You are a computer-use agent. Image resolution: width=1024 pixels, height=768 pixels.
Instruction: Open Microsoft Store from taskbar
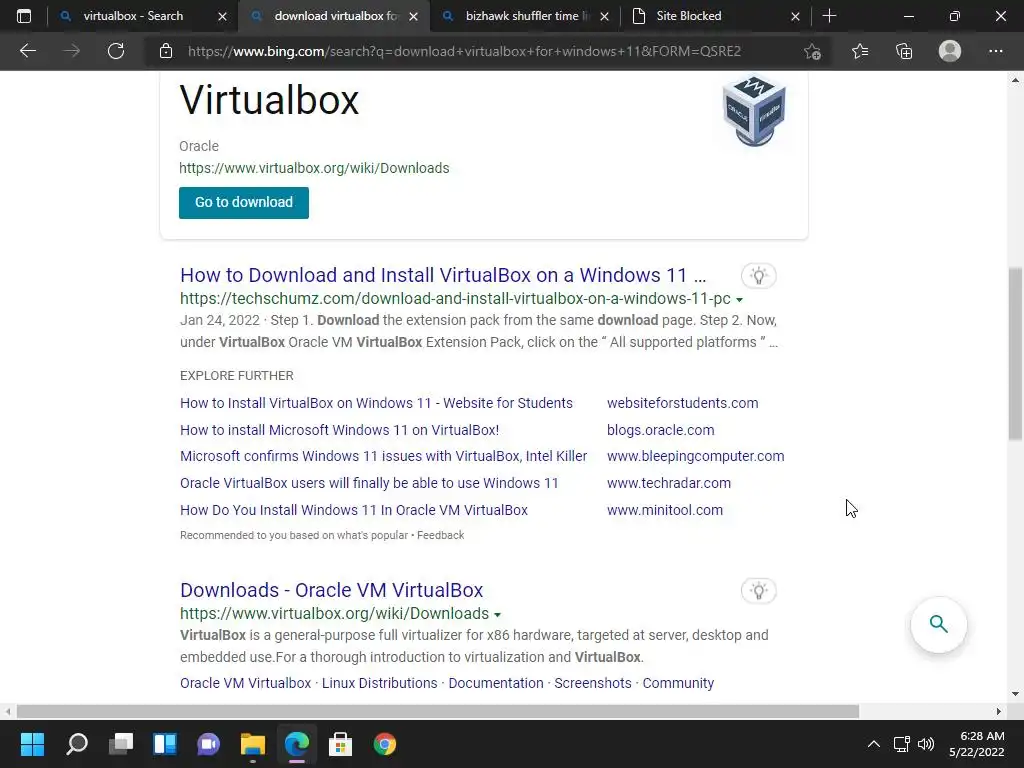pos(340,744)
